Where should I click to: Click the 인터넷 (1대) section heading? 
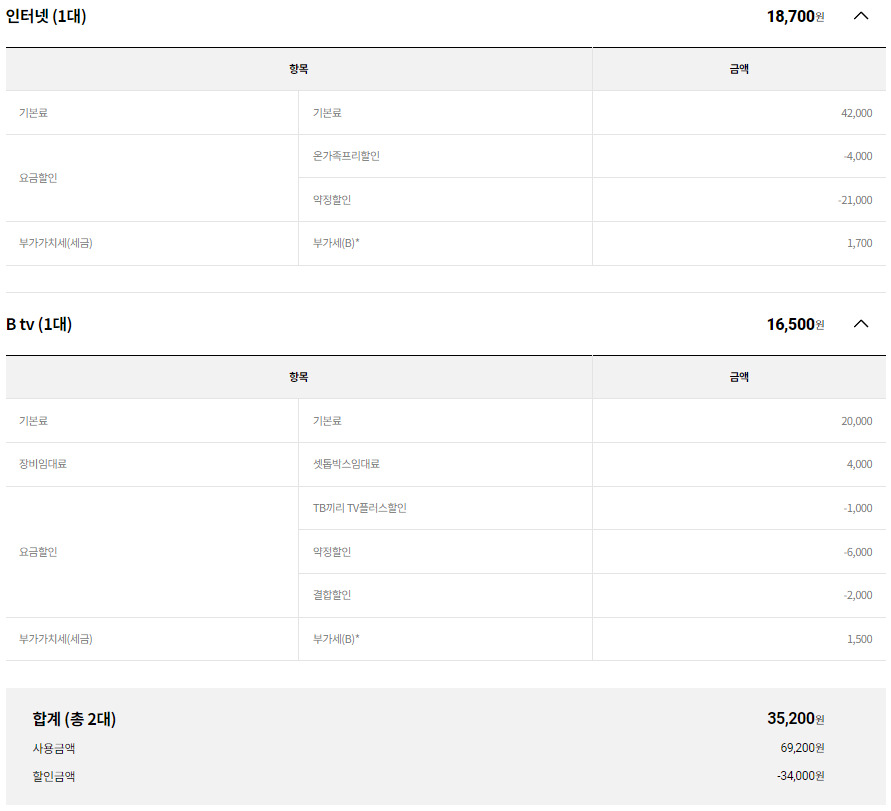46,16
